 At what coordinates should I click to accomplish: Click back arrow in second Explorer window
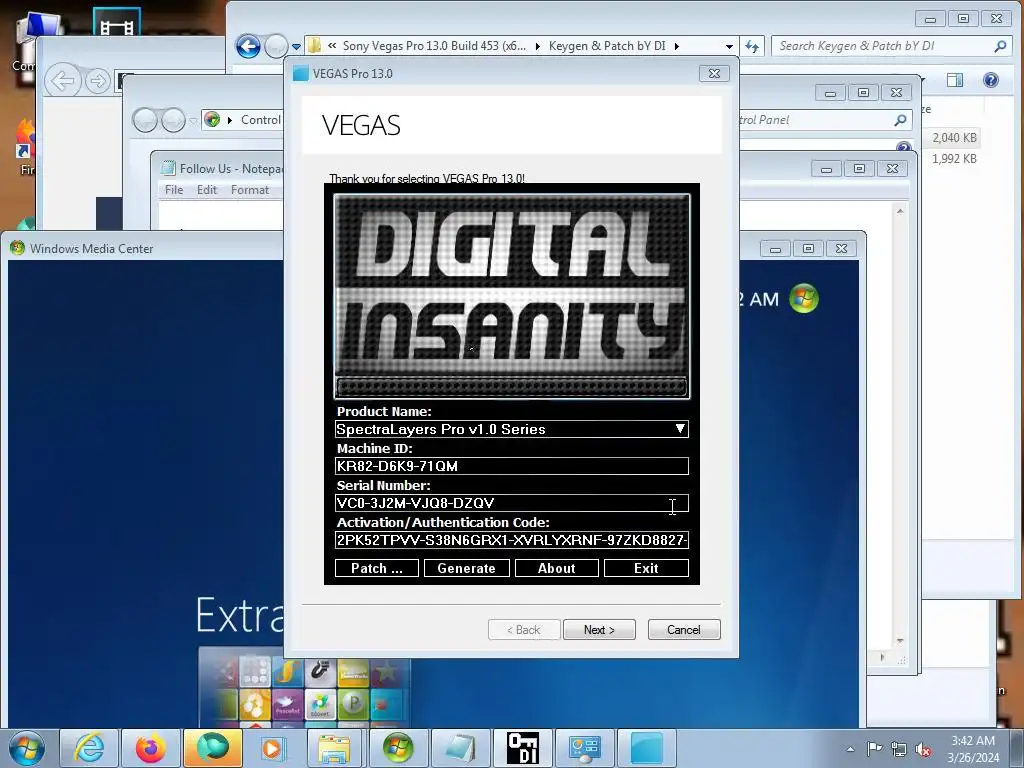[x=62, y=82]
